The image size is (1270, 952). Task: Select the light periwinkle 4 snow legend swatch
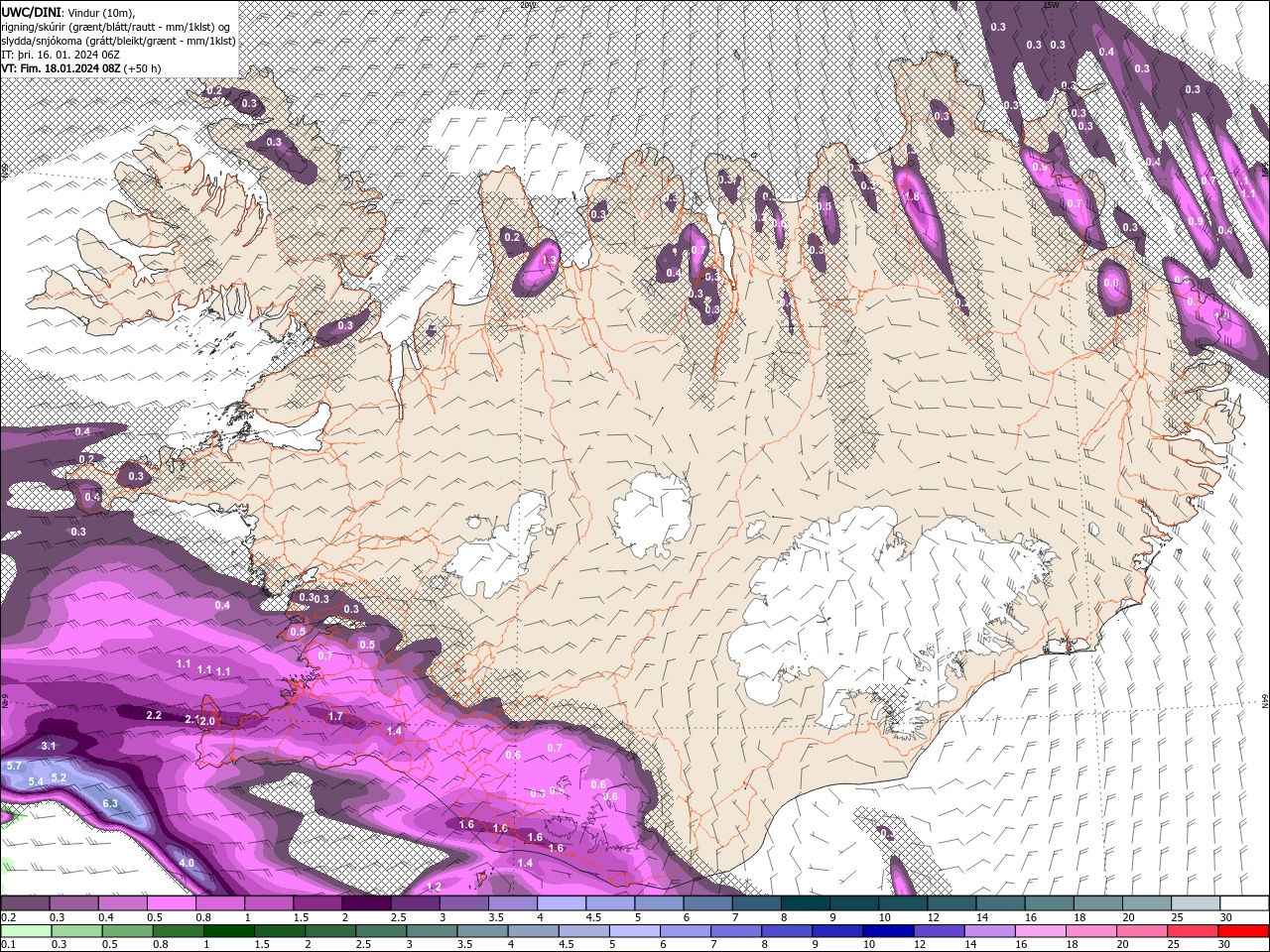point(560,903)
